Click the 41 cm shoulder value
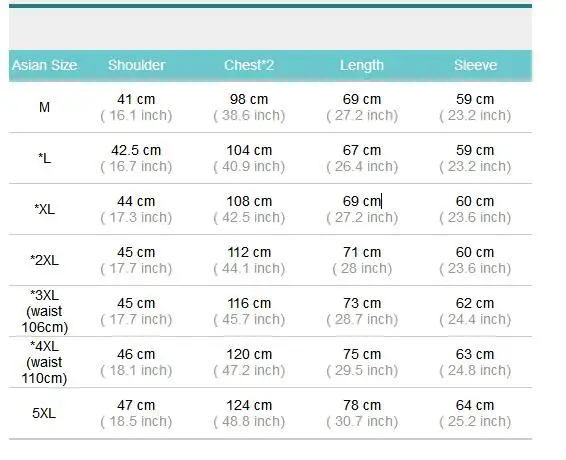 coord(136,99)
